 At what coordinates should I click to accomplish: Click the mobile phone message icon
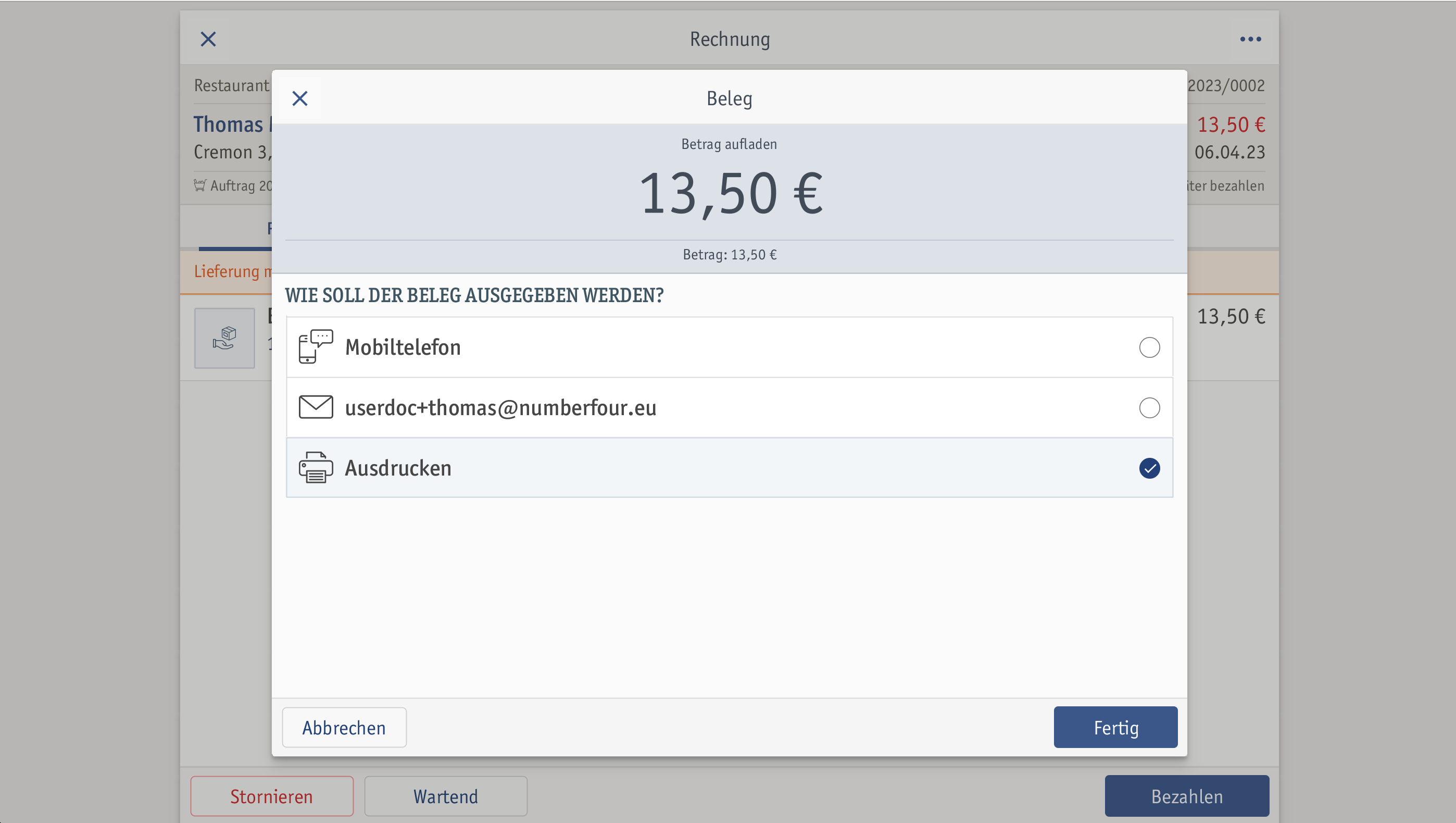tap(316, 346)
